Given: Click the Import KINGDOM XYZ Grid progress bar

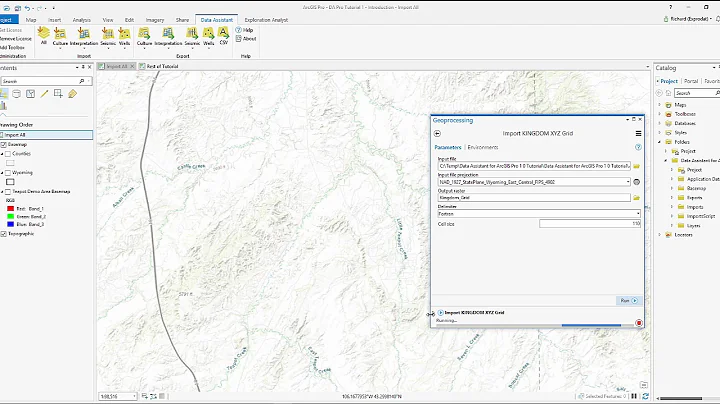Looking at the screenshot, I should click(533, 325).
